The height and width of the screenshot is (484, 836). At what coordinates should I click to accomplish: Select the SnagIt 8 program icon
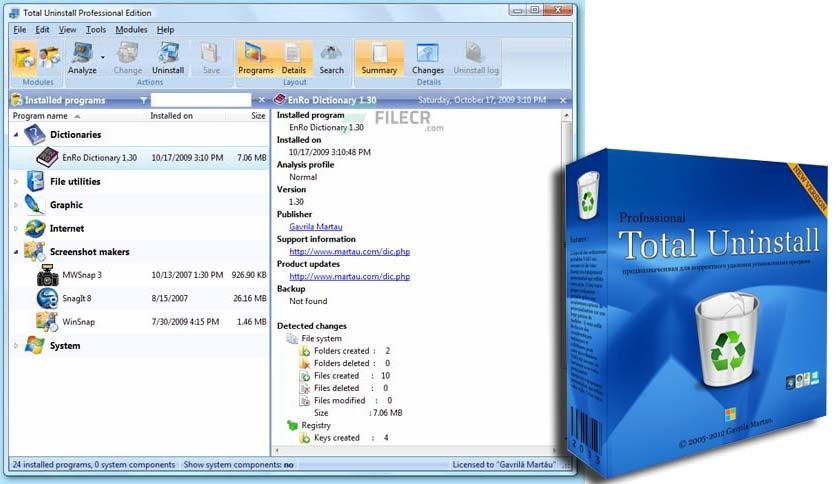47,298
